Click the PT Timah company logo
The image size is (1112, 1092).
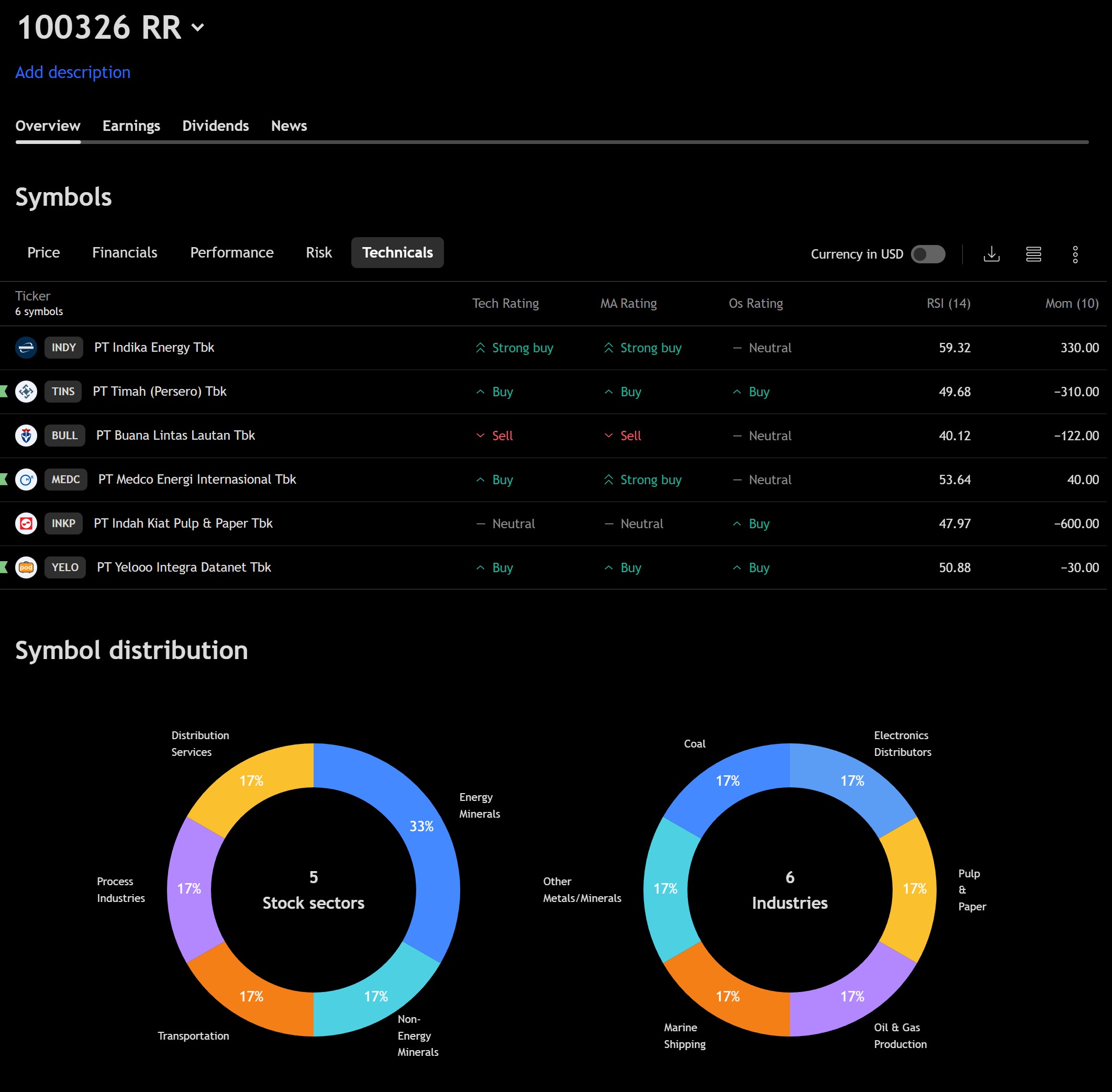(26, 392)
